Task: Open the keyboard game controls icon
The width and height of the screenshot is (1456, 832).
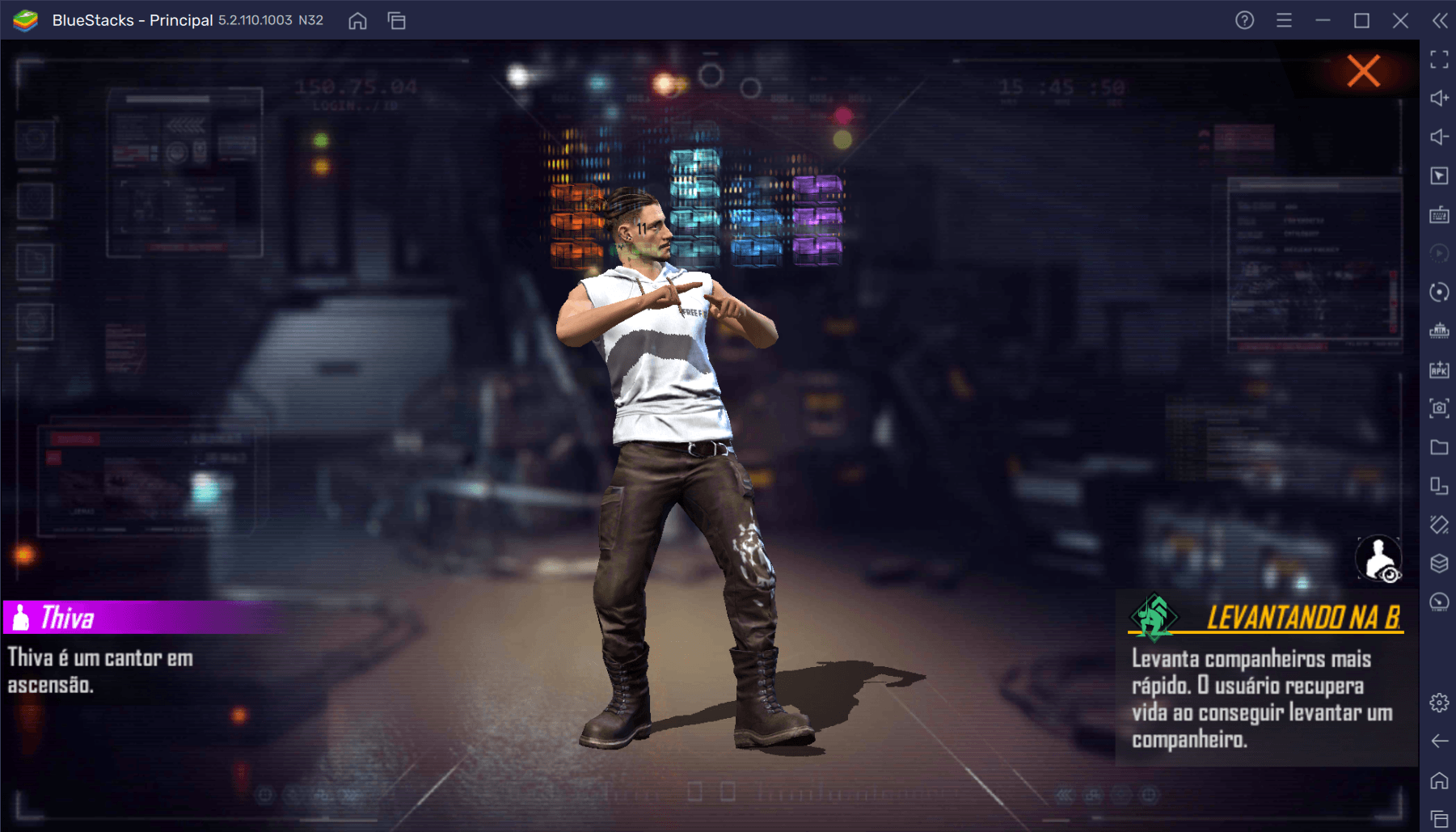Action: 1439,214
